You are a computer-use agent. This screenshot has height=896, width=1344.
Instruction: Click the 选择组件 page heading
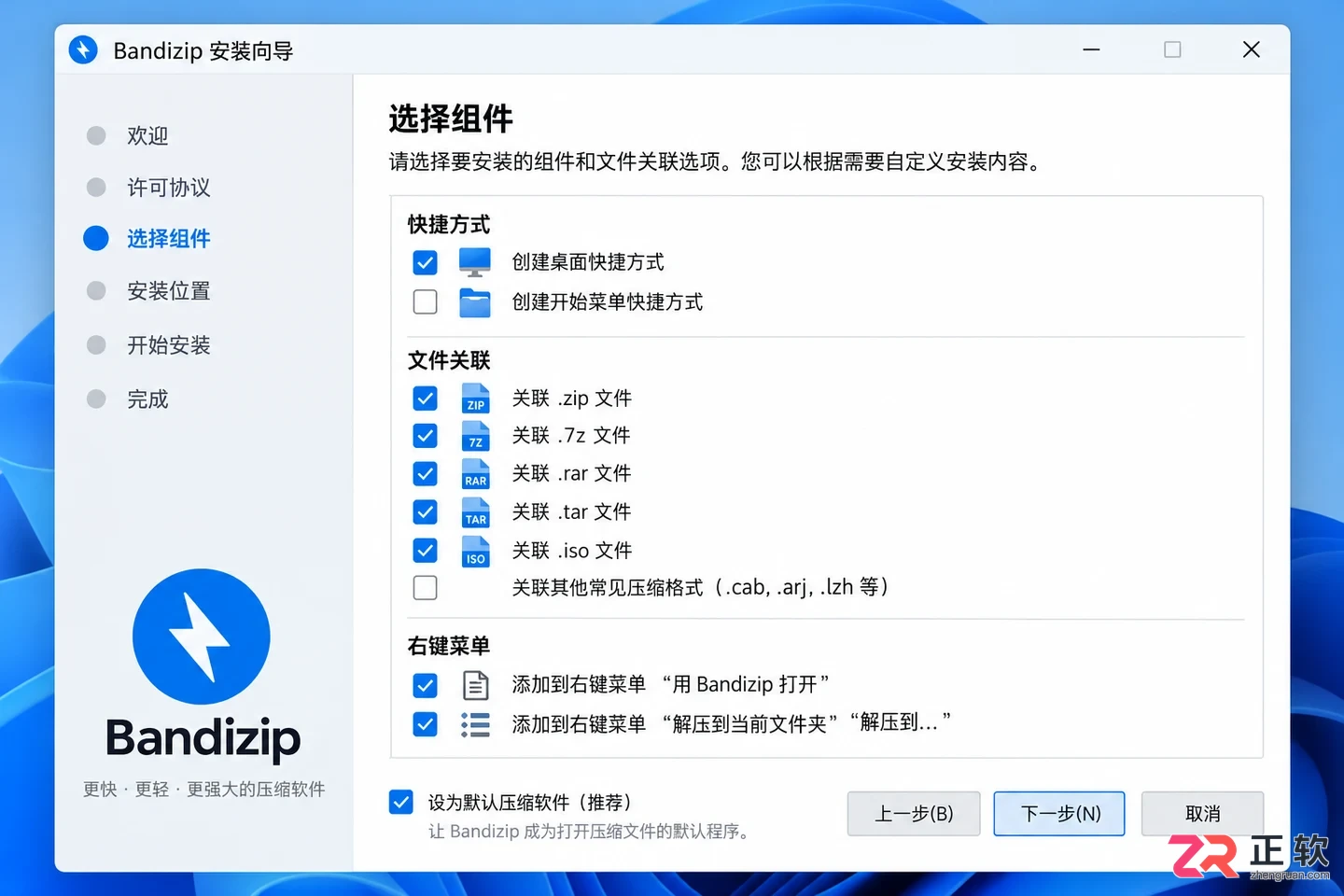point(451,119)
